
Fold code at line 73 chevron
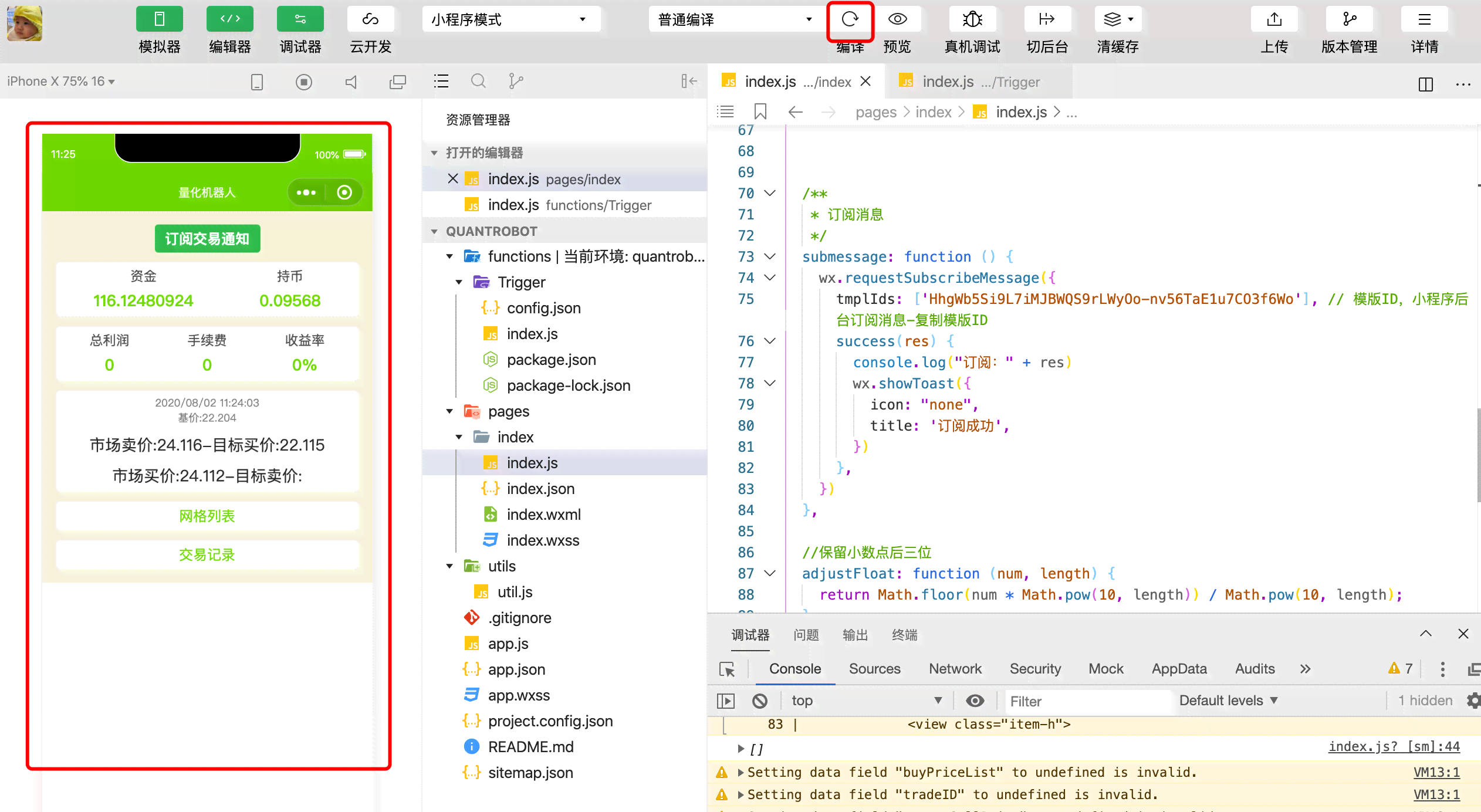tap(770, 256)
